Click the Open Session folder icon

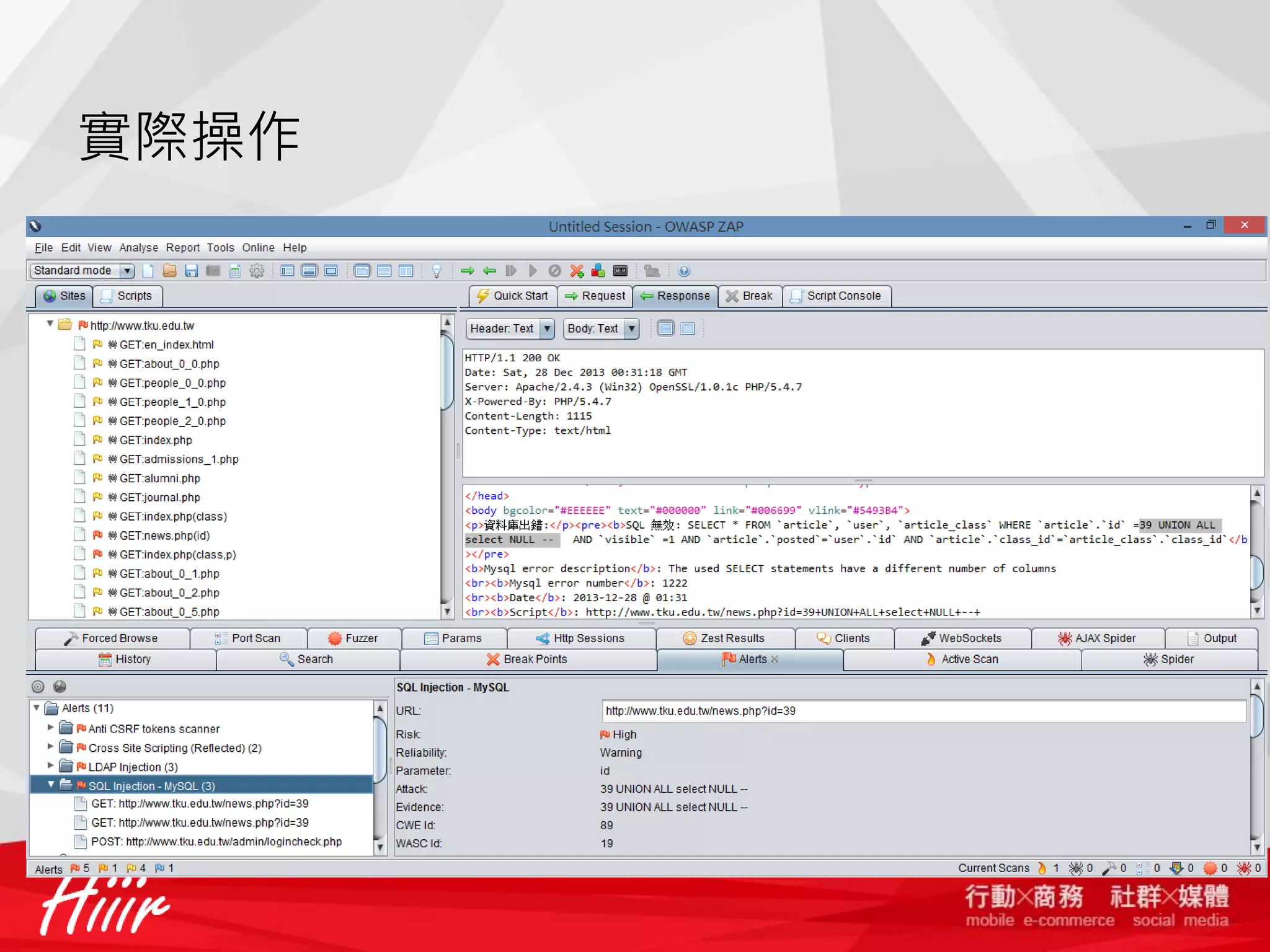(x=169, y=271)
